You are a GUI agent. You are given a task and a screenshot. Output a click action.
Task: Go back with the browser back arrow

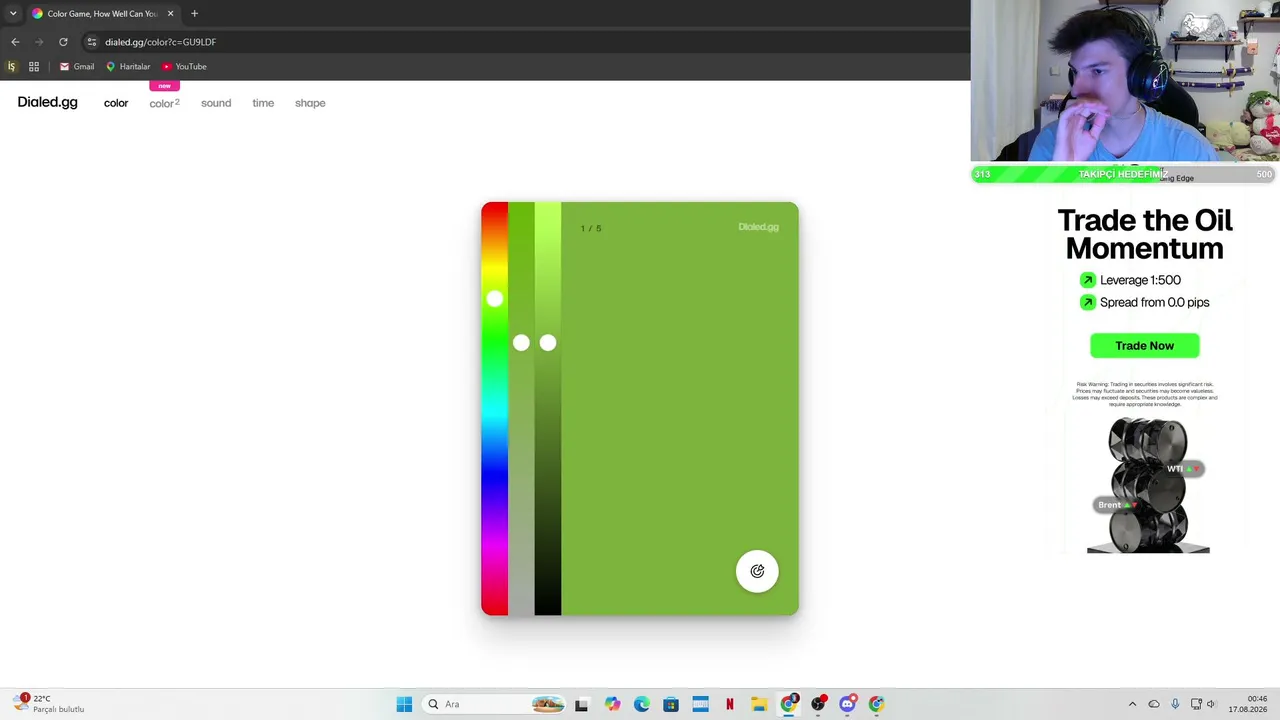point(15,42)
